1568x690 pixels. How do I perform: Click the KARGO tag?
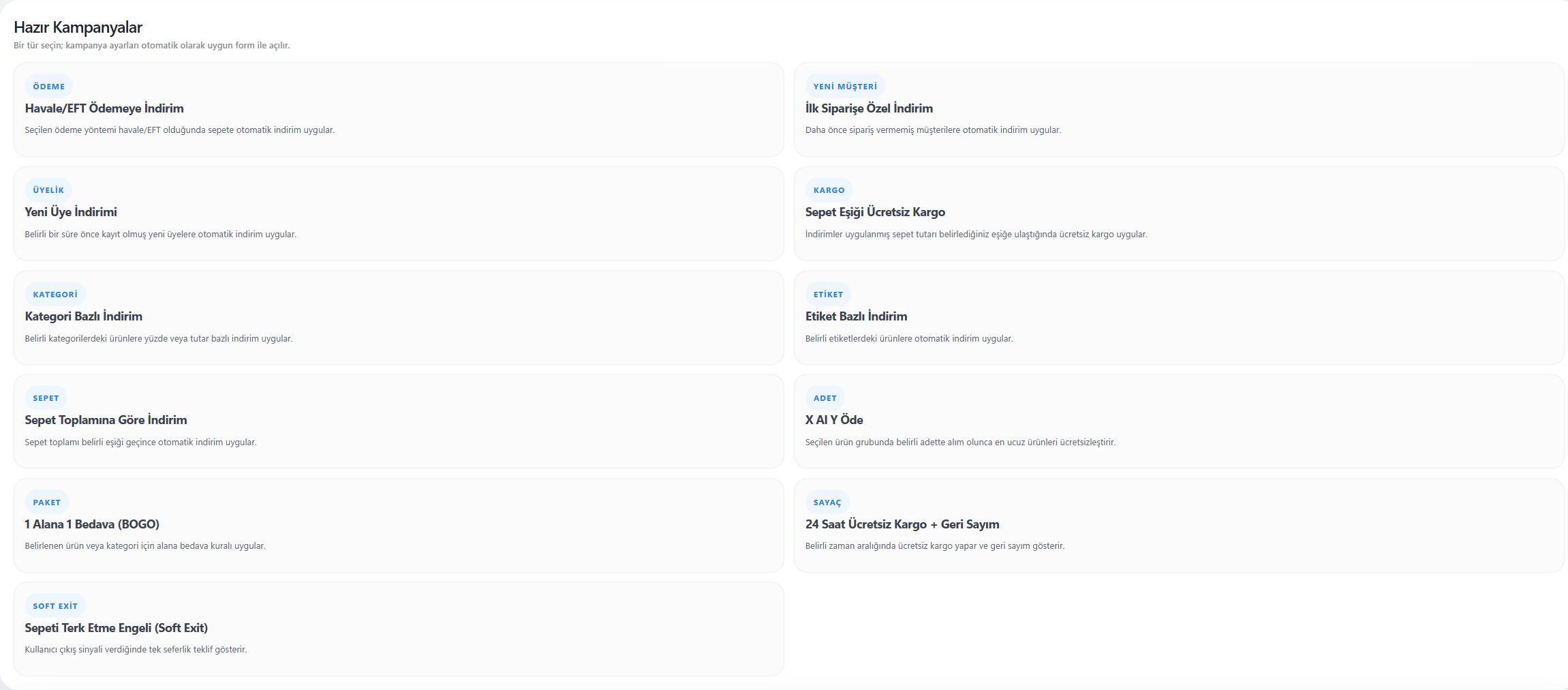[829, 190]
